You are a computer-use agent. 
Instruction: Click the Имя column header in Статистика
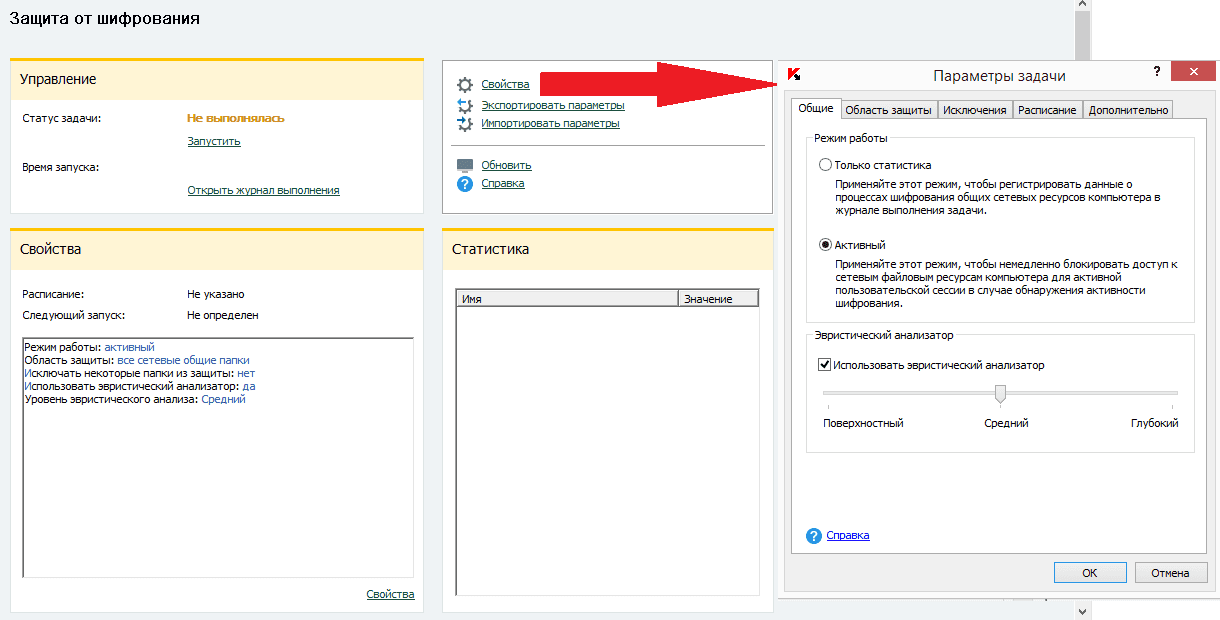pyautogui.click(x=567, y=299)
